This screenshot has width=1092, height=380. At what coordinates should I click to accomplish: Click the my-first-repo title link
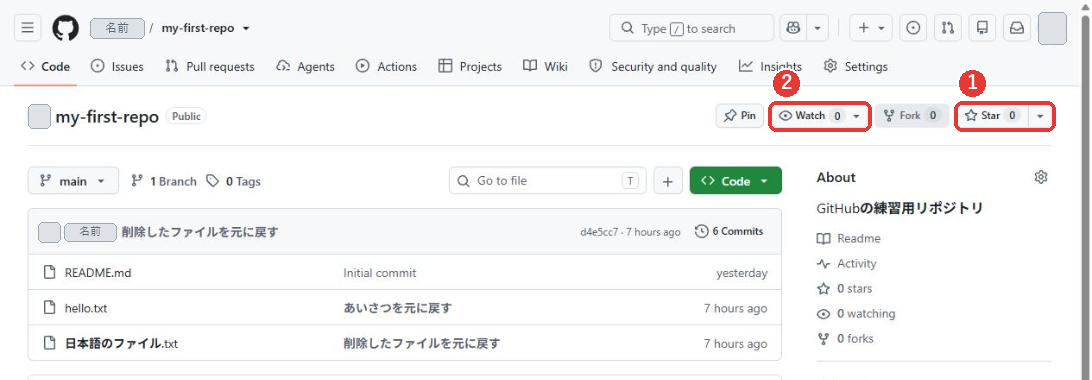tap(107, 116)
